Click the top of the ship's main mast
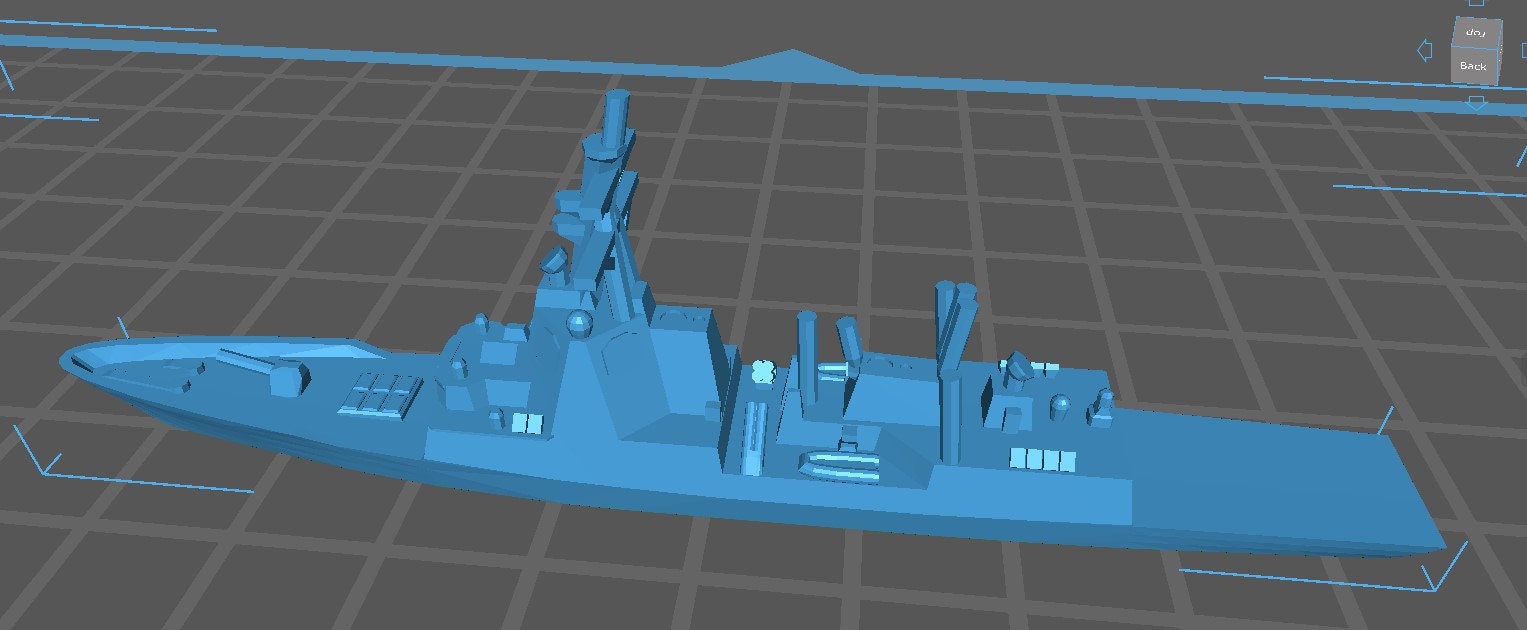Screen dimensions: 1527x630 click(x=617, y=98)
